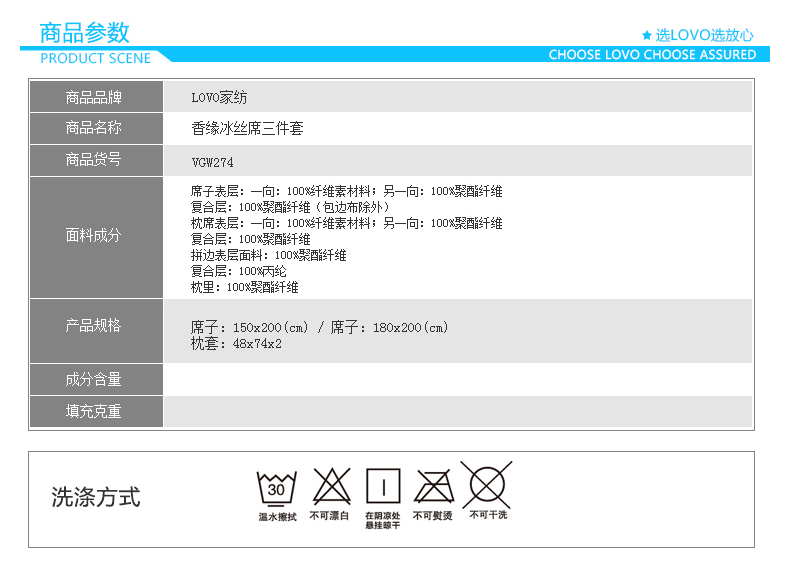The width and height of the screenshot is (790, 561).
Task: Click the CHOOSE LOVO CHOOSE ASSURED banner text
Action: pos(652,54)
